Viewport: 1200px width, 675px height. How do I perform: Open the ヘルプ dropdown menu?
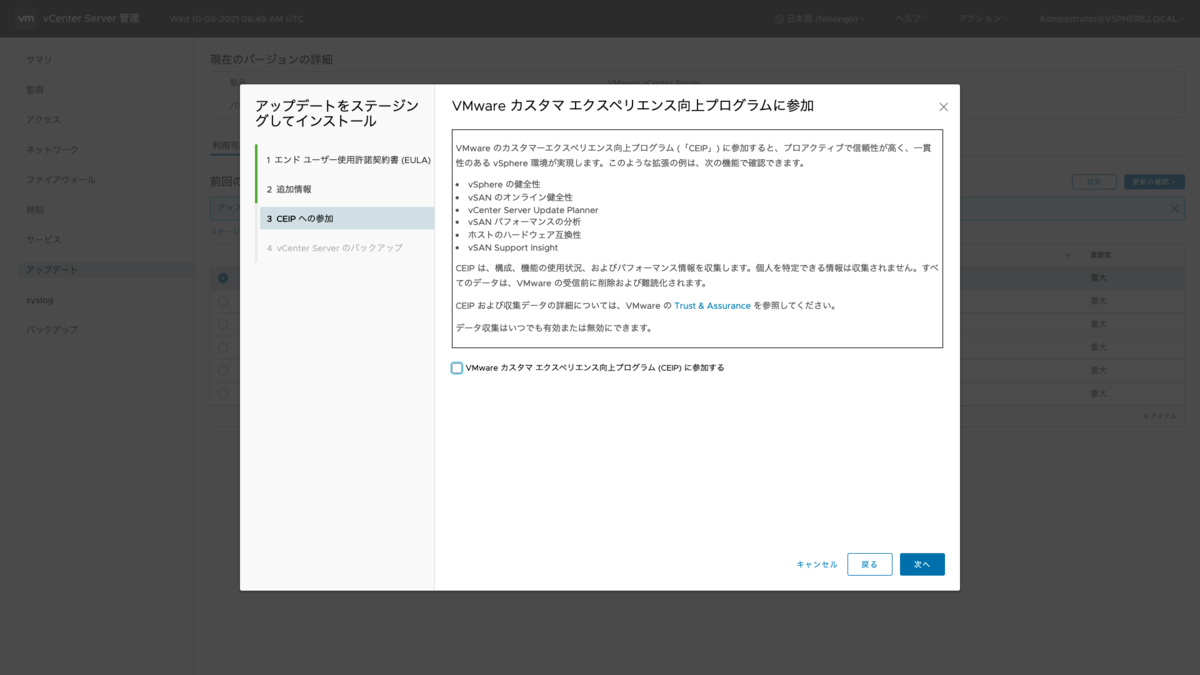tap(911, 19)
